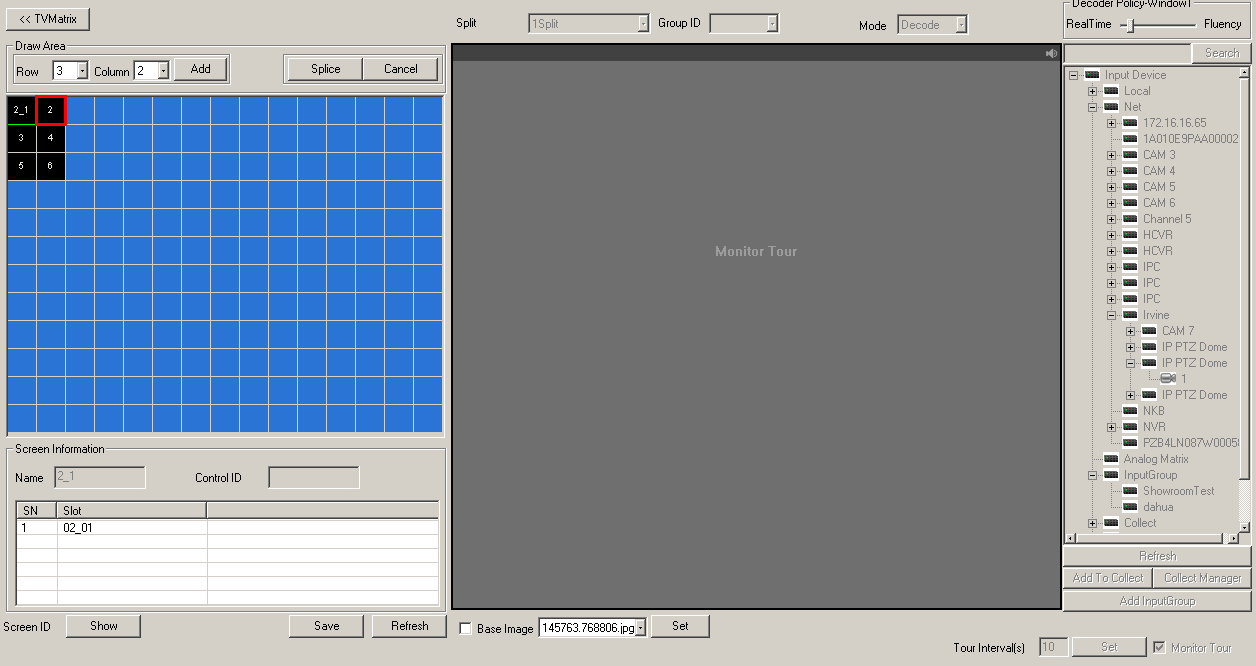Image resolution: width=1256 pixels, height=666 pixels.
Task: Select camera channel 1 icon under IP PTZ Dome
Action: (1168, 379)
